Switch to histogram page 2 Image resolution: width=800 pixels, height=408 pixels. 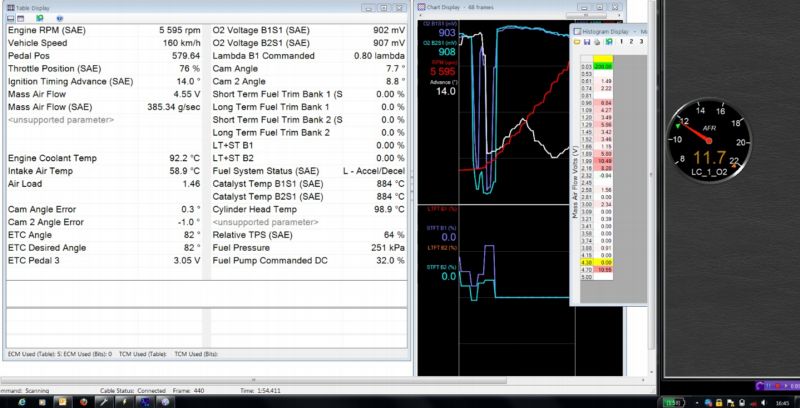click(632, 41)
